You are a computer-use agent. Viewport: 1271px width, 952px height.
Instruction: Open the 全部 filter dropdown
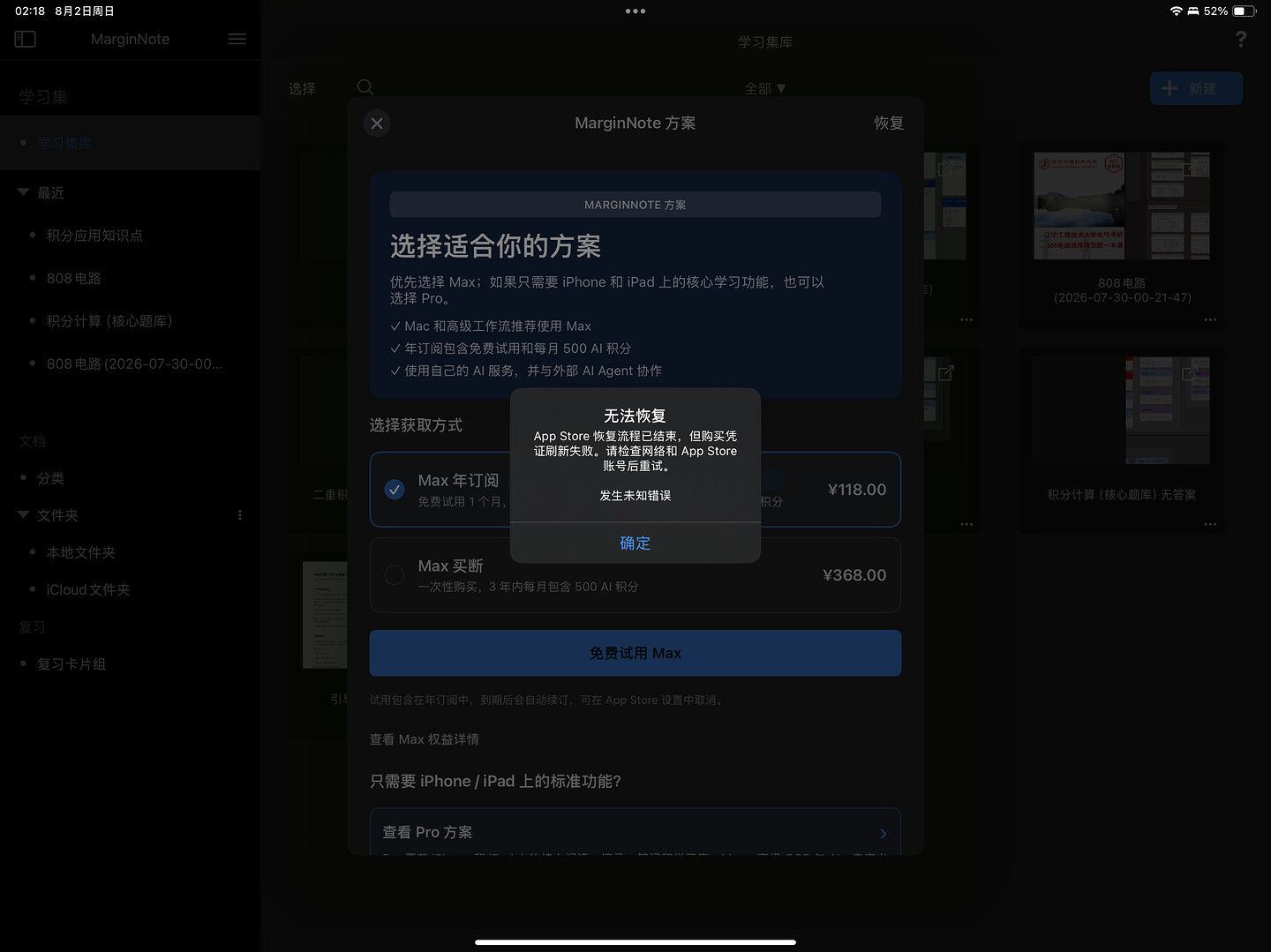[765, 88]
